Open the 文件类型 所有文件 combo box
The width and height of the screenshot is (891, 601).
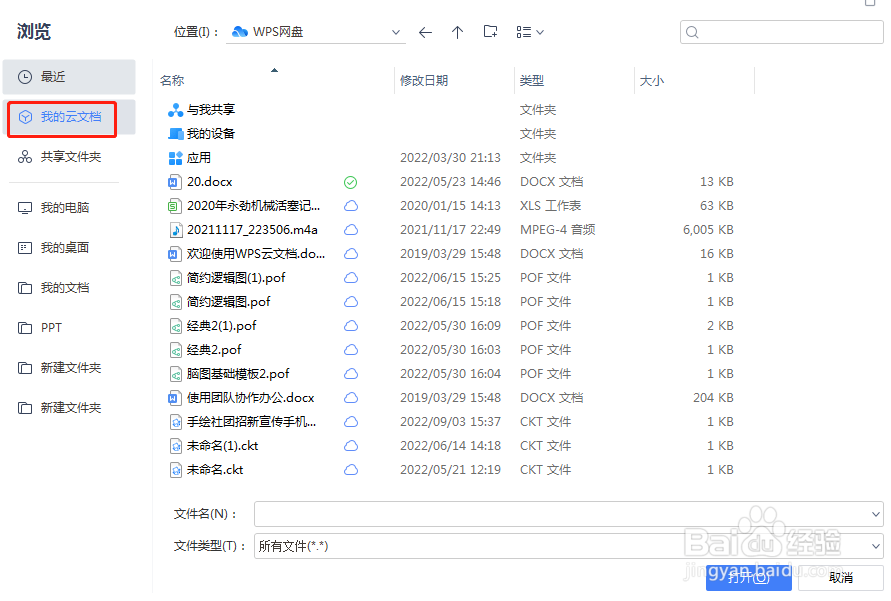tap(568, 546)
